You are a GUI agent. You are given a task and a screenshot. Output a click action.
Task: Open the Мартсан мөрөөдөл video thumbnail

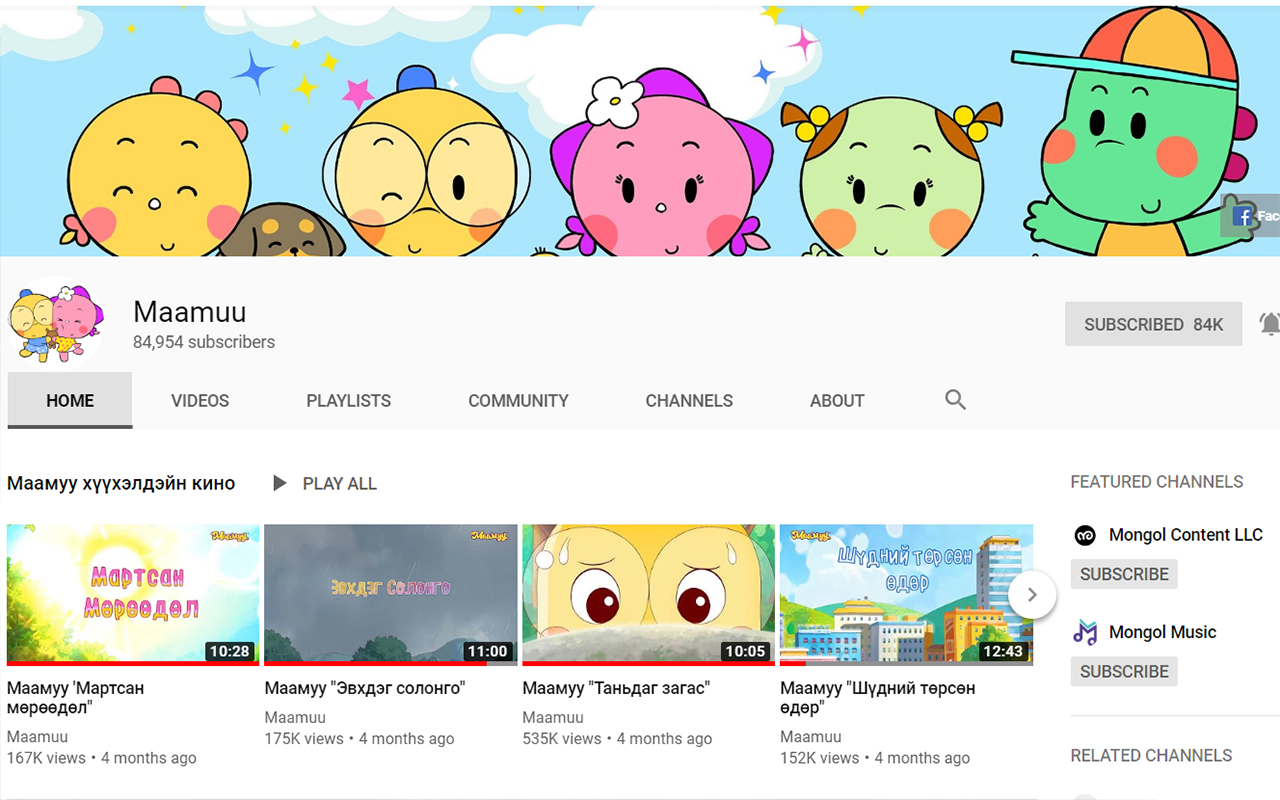coord(133,595)
